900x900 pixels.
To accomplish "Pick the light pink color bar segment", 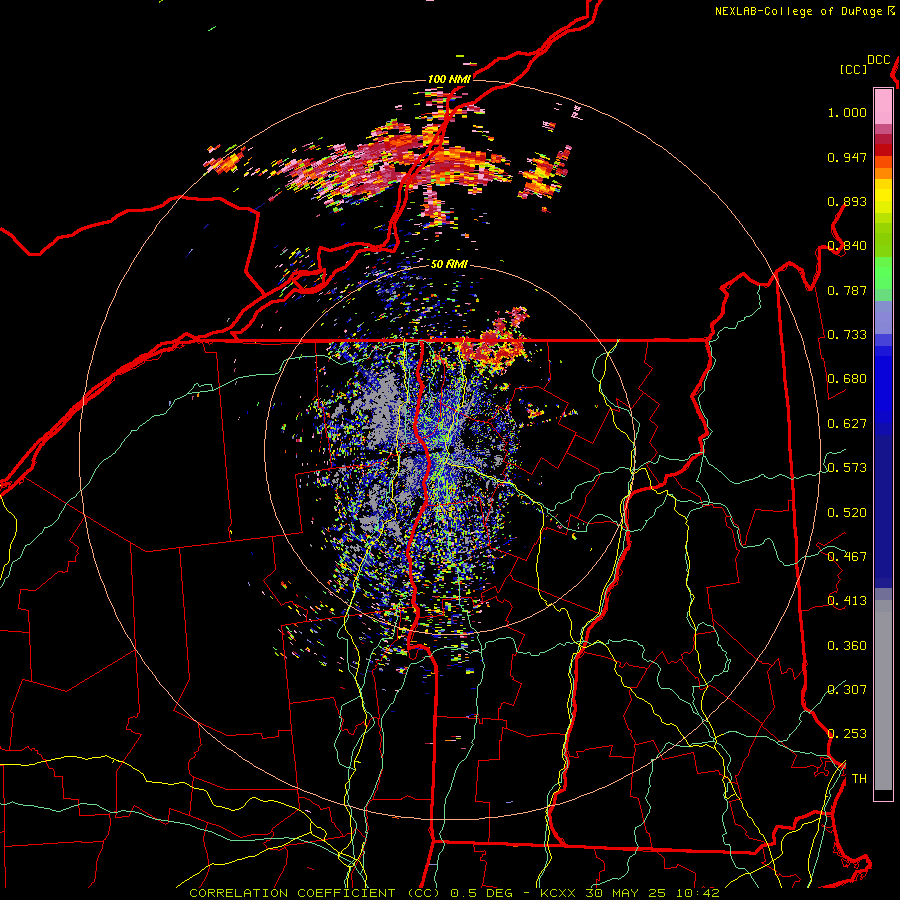I will 883,106.
